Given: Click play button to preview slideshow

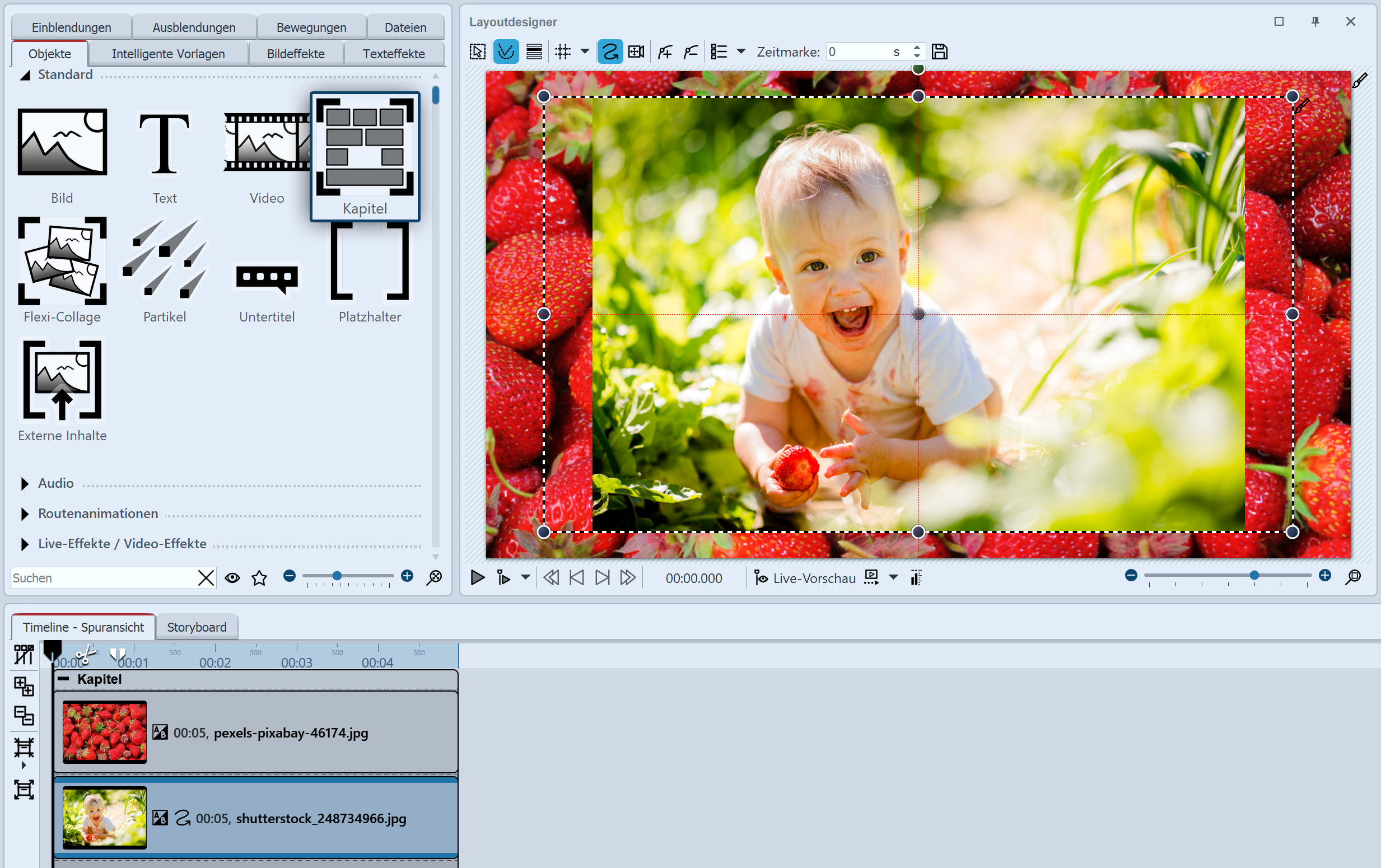Looking at the screenshot, I should tap(477, 576).
